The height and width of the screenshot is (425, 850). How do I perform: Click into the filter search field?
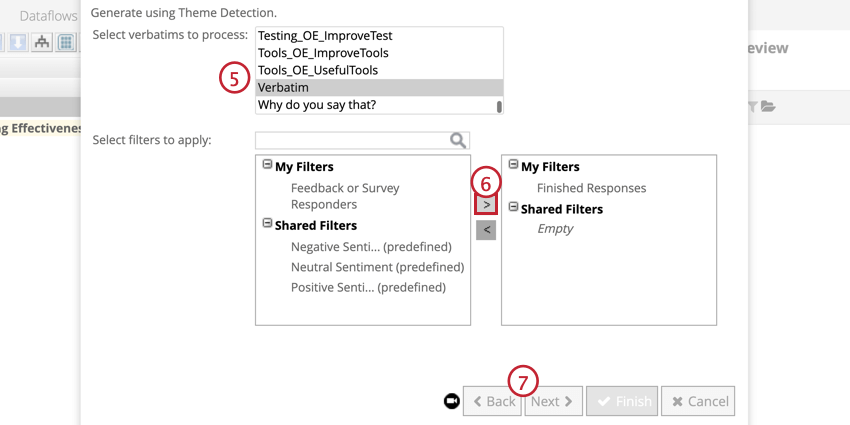(x=350, y=141)
